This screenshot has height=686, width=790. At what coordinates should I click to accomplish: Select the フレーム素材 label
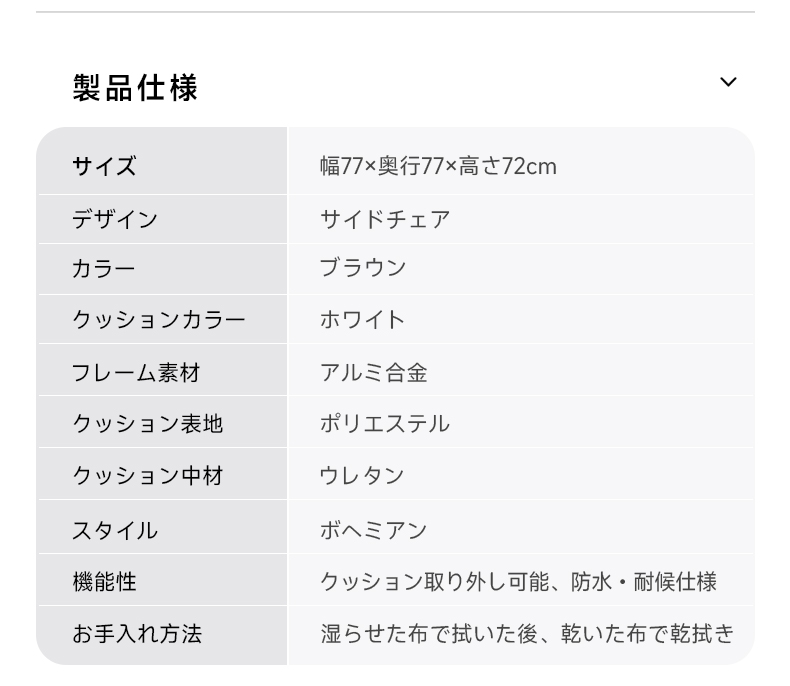(136, 373)
